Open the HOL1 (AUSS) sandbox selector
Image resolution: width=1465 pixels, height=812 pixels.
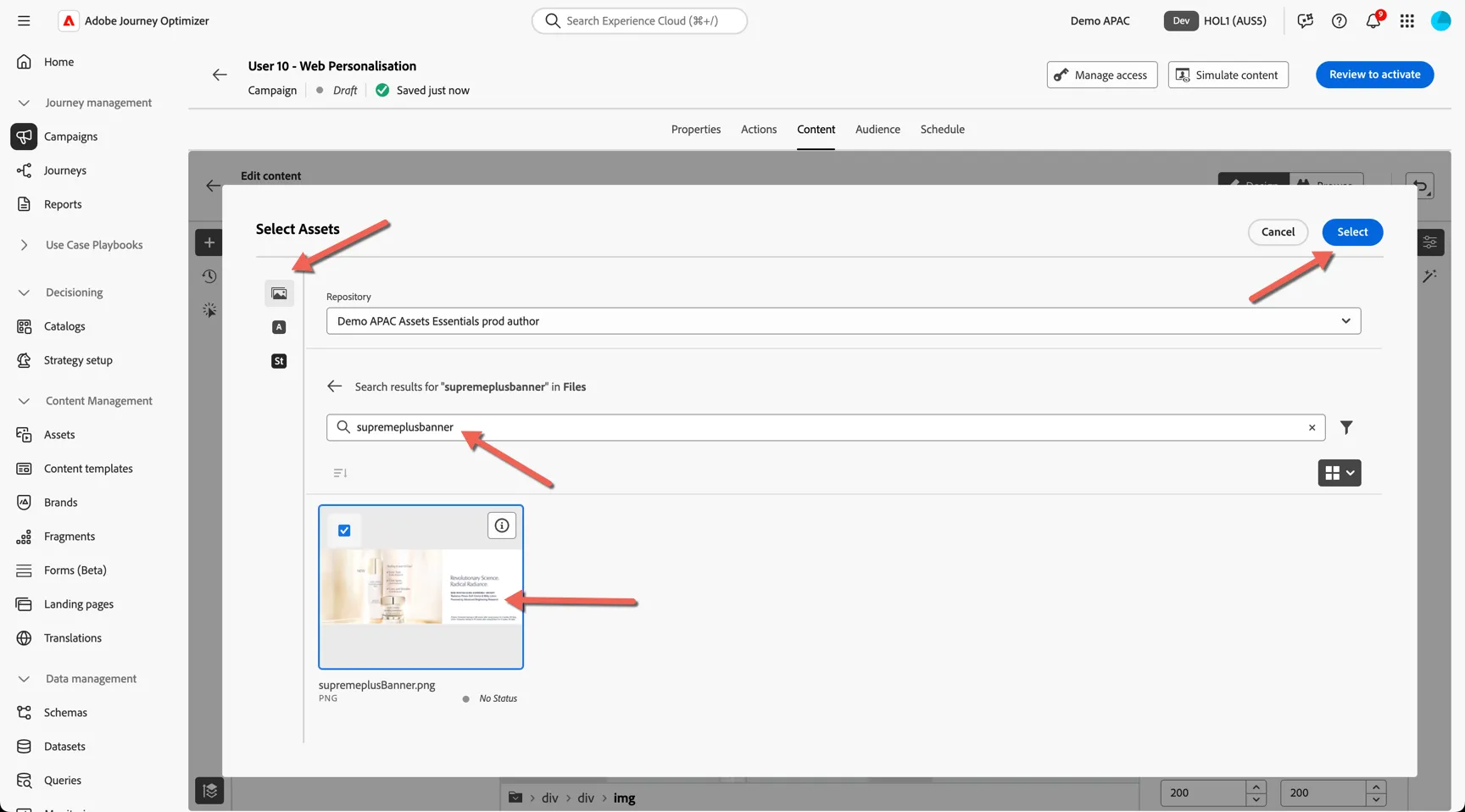1216,20
